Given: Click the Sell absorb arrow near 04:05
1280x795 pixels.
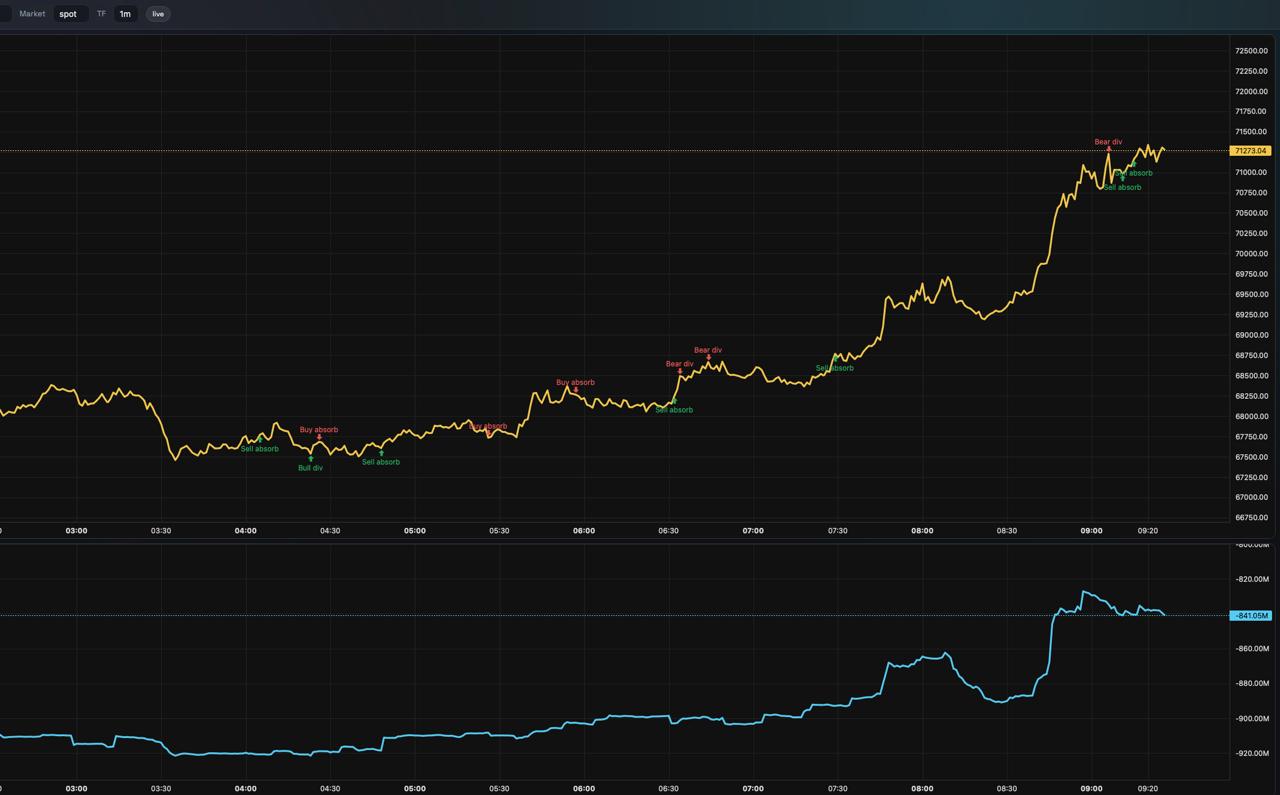Looking at the screenshot, I should point(260,440).
